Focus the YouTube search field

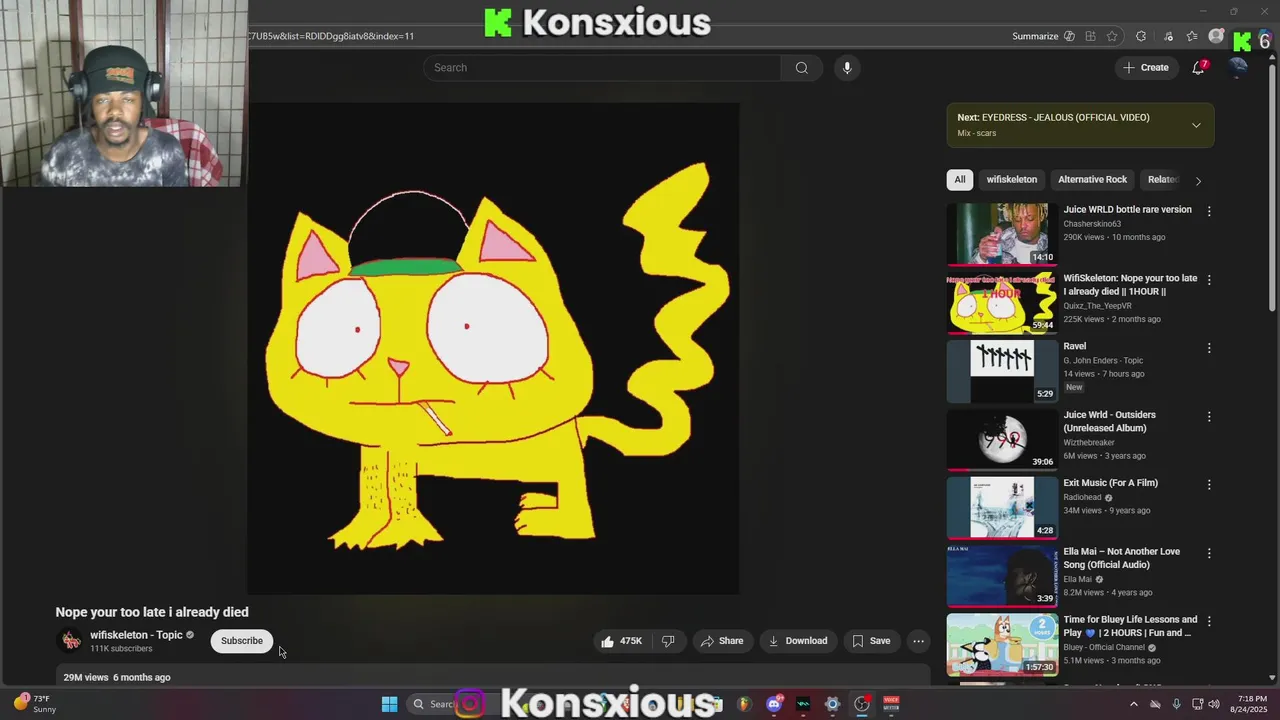(x=602, y=68)
